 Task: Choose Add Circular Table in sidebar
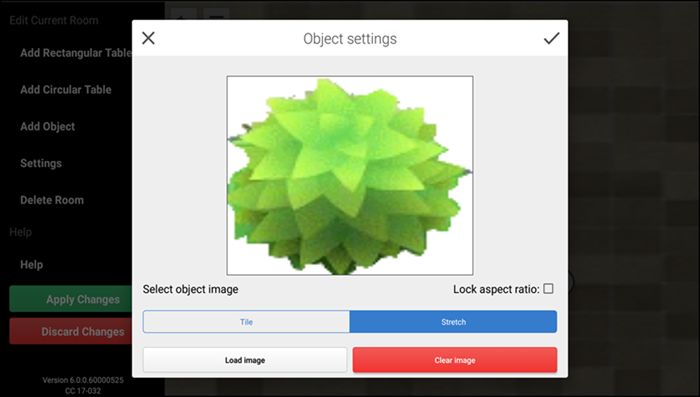pyautogui.click(x=66, y=89)
